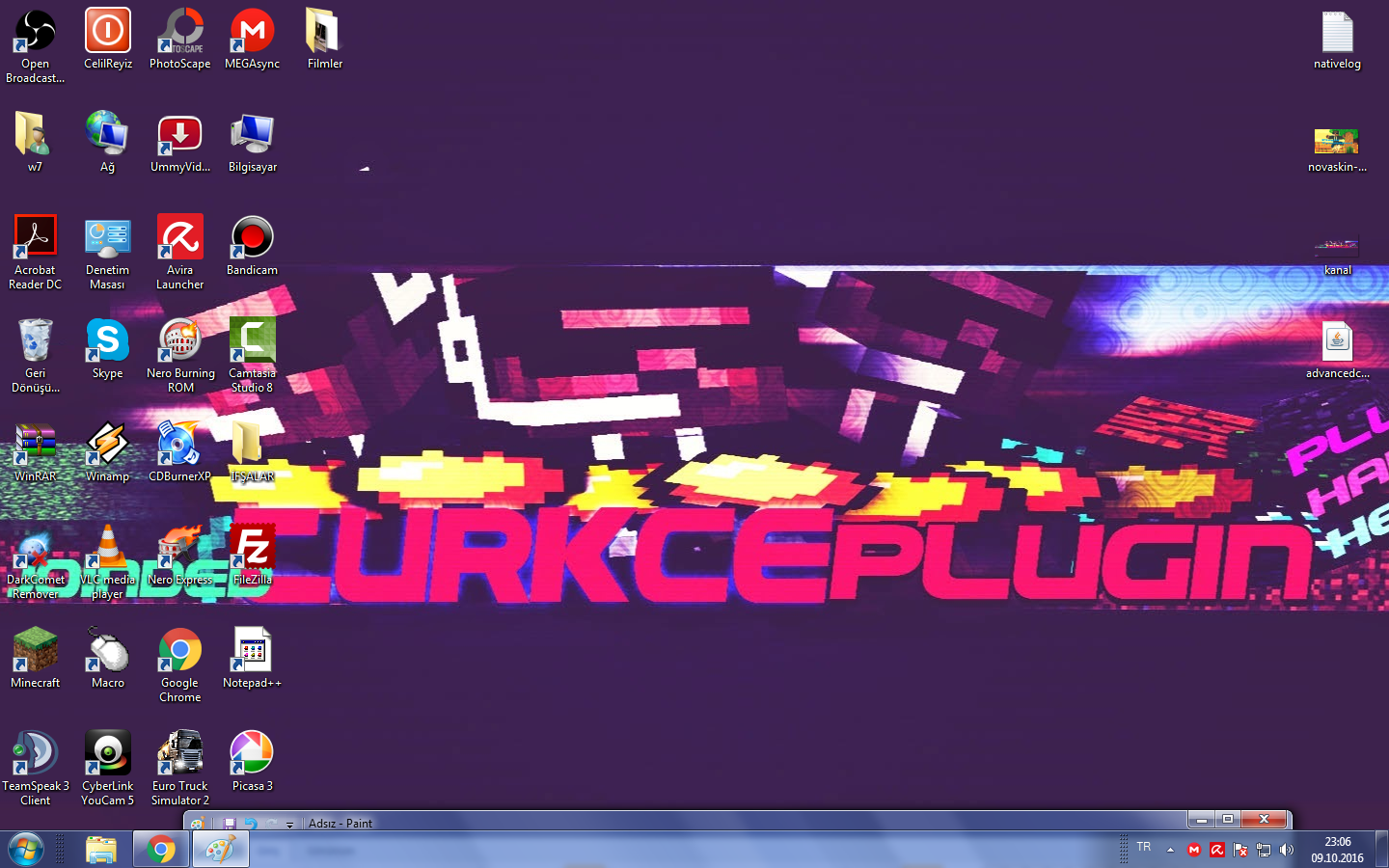Image resolution: width=1389 pixels, height=868 pixels.
Task: Launch the Picasa 3 shortcut
Action: tap(253, 761)
